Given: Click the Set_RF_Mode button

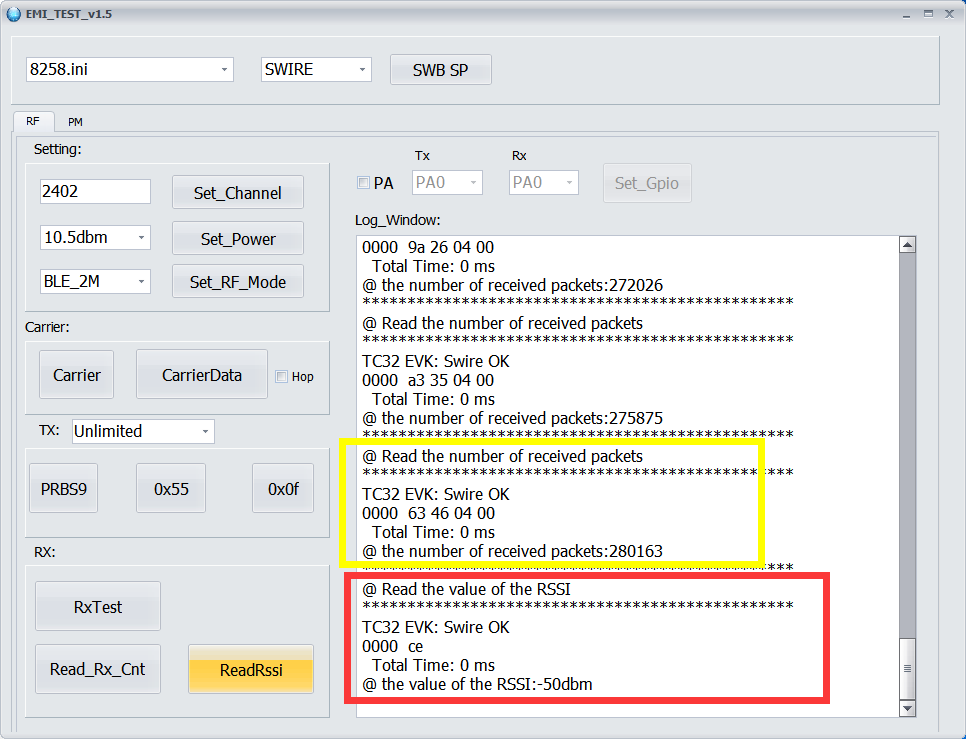Looking at the screenshot, I should click(238, 281).
